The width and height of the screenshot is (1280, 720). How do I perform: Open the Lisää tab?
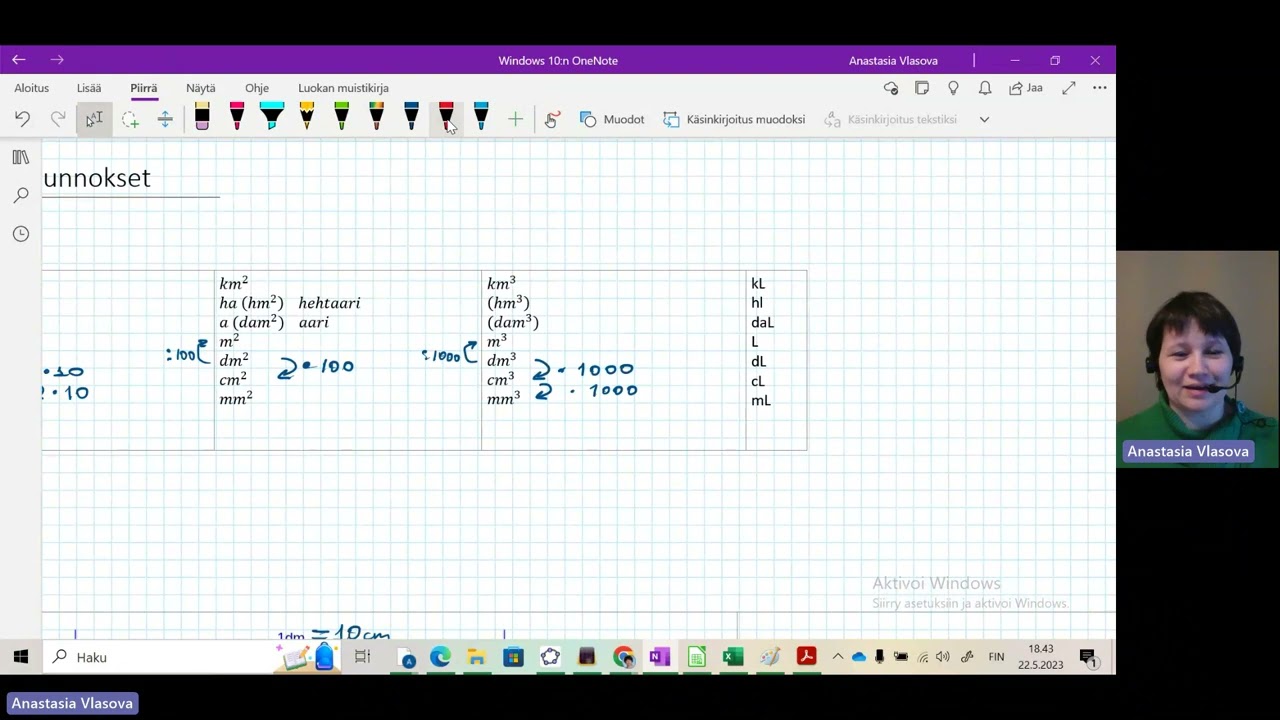coord(89,88)
